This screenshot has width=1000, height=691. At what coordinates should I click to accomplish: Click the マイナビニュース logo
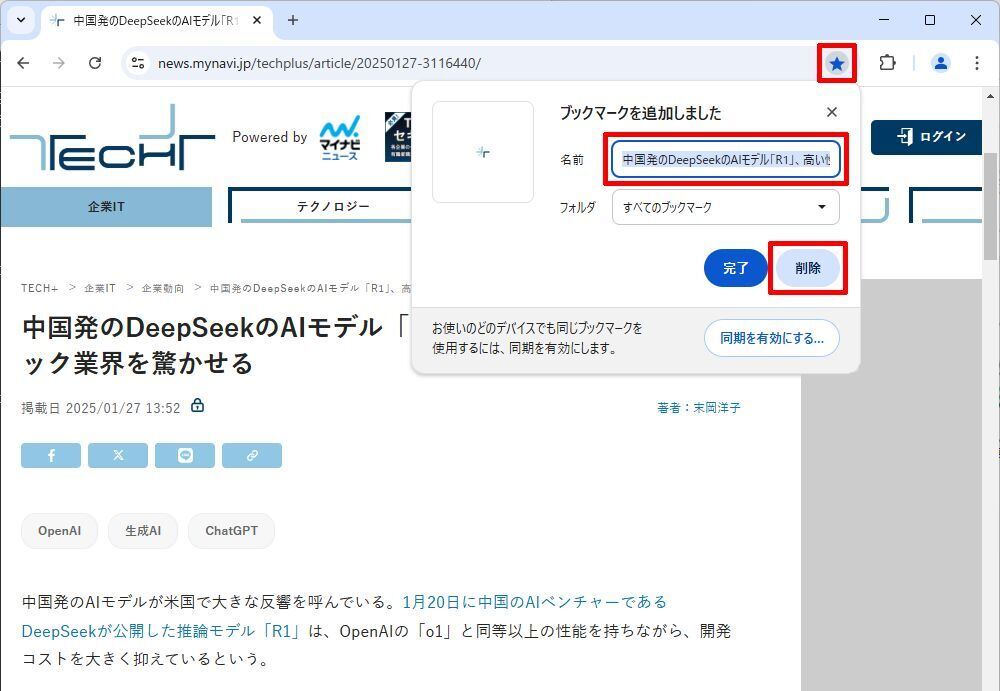pyautogui.click(x=340, y=137)
